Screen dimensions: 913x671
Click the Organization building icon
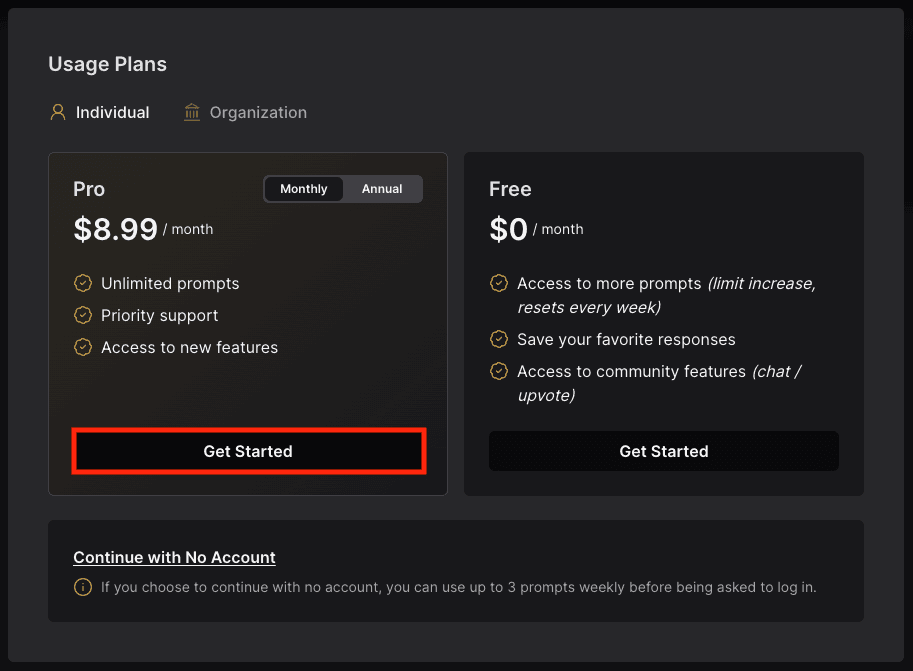(x=192, y=112)
